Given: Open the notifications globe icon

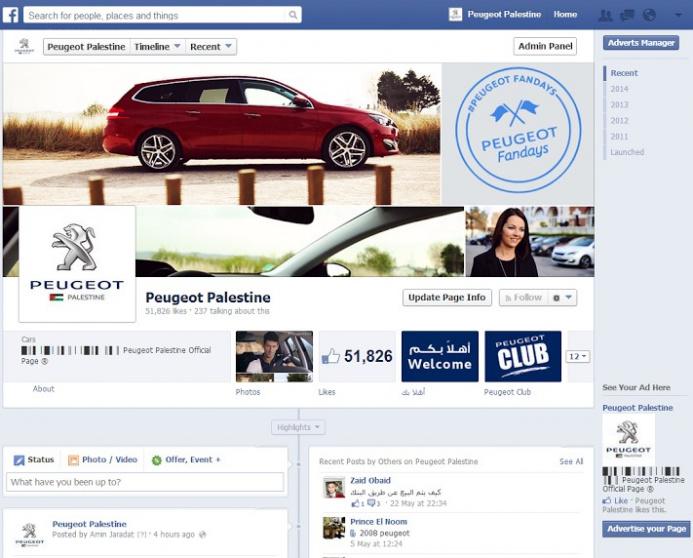Looking at the screenshot, I should [x=649, y=15].
